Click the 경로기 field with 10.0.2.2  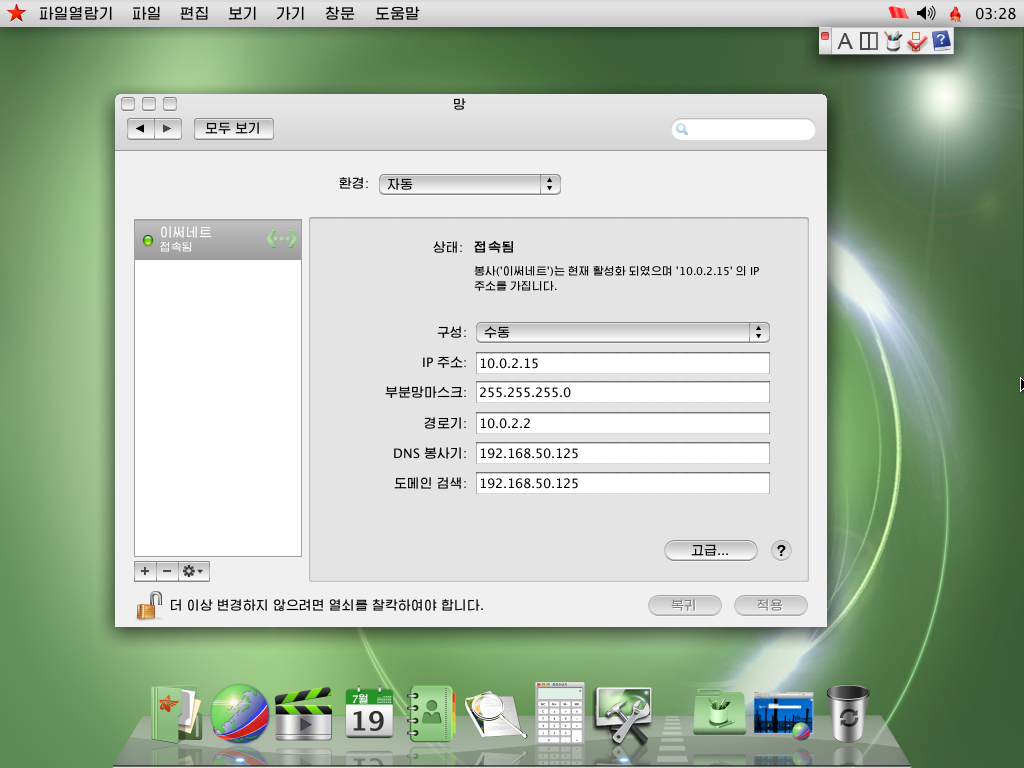point(622,423)
